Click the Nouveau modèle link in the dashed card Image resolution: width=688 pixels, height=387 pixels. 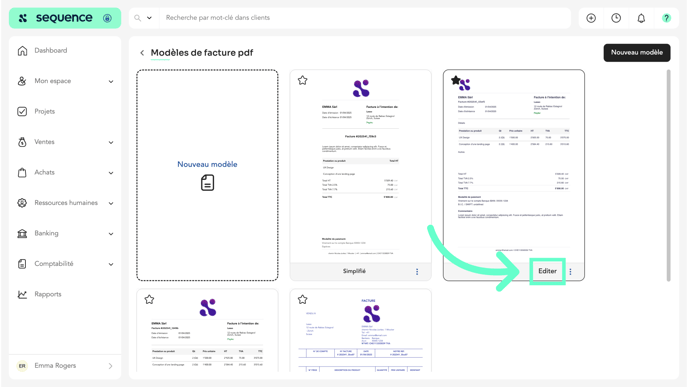(x=207, y=164)
